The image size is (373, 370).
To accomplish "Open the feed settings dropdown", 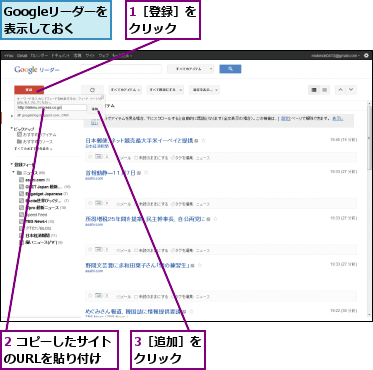I will coord(204,90).
